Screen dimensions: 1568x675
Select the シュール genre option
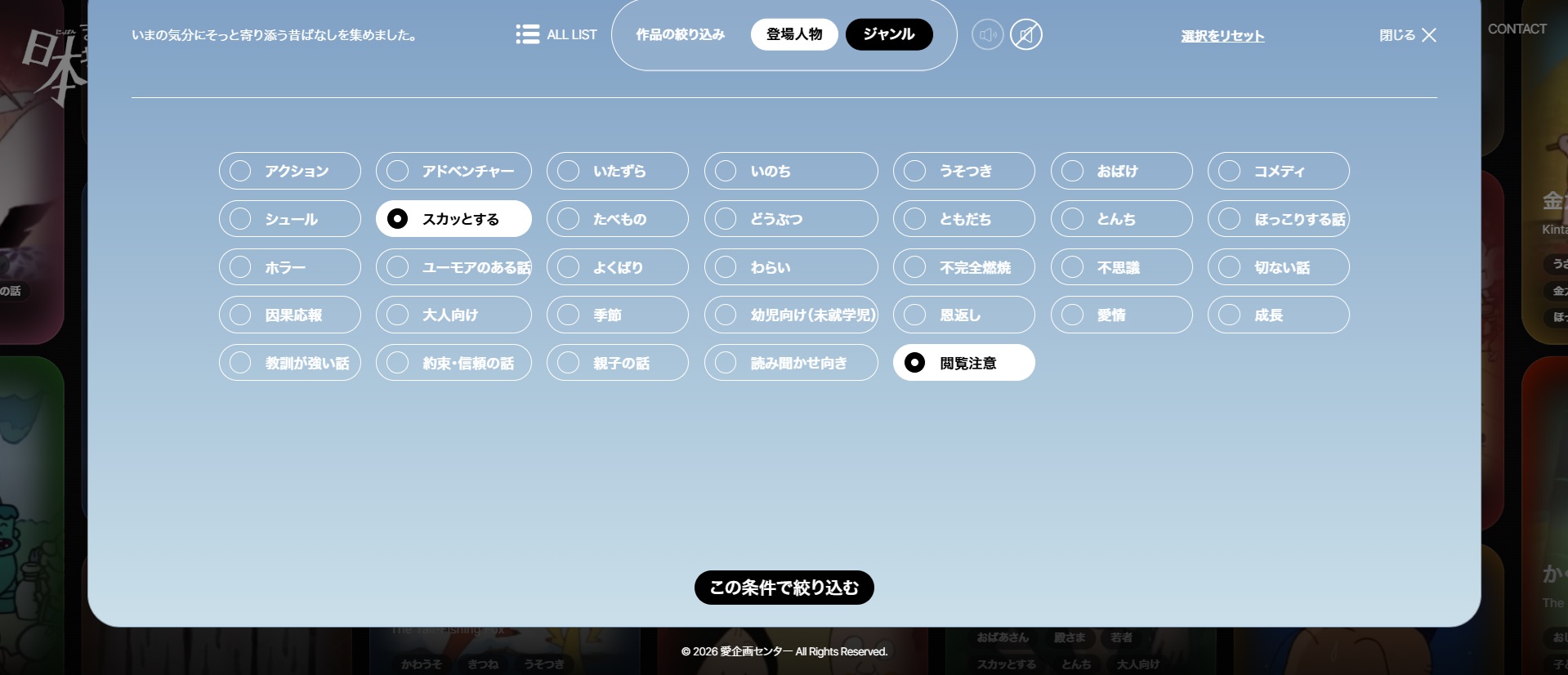290,219
